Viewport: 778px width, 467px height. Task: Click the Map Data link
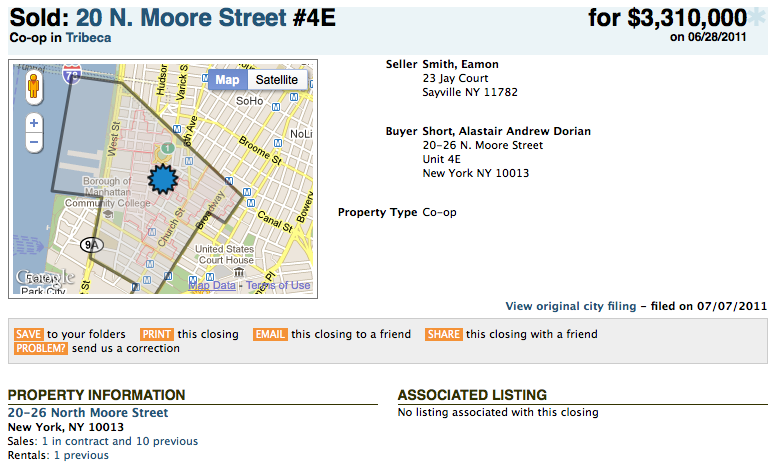pyautogui.click(x=212, y=286)
